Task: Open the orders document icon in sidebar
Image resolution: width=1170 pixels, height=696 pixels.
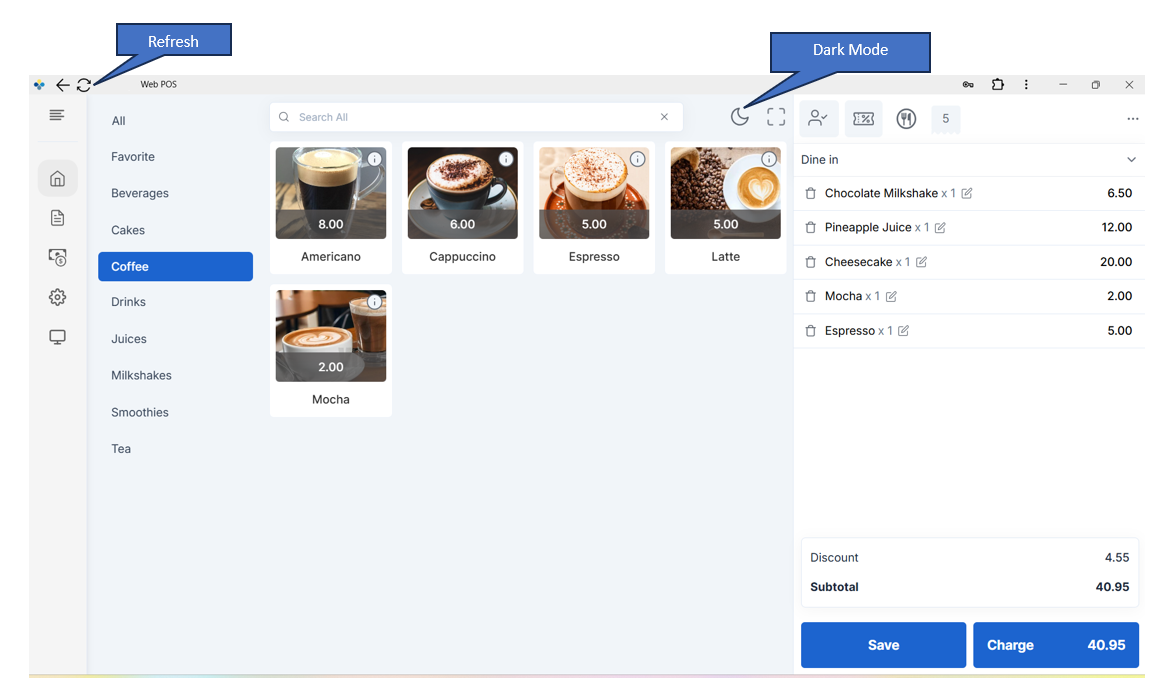Action: tap(57, 218)
